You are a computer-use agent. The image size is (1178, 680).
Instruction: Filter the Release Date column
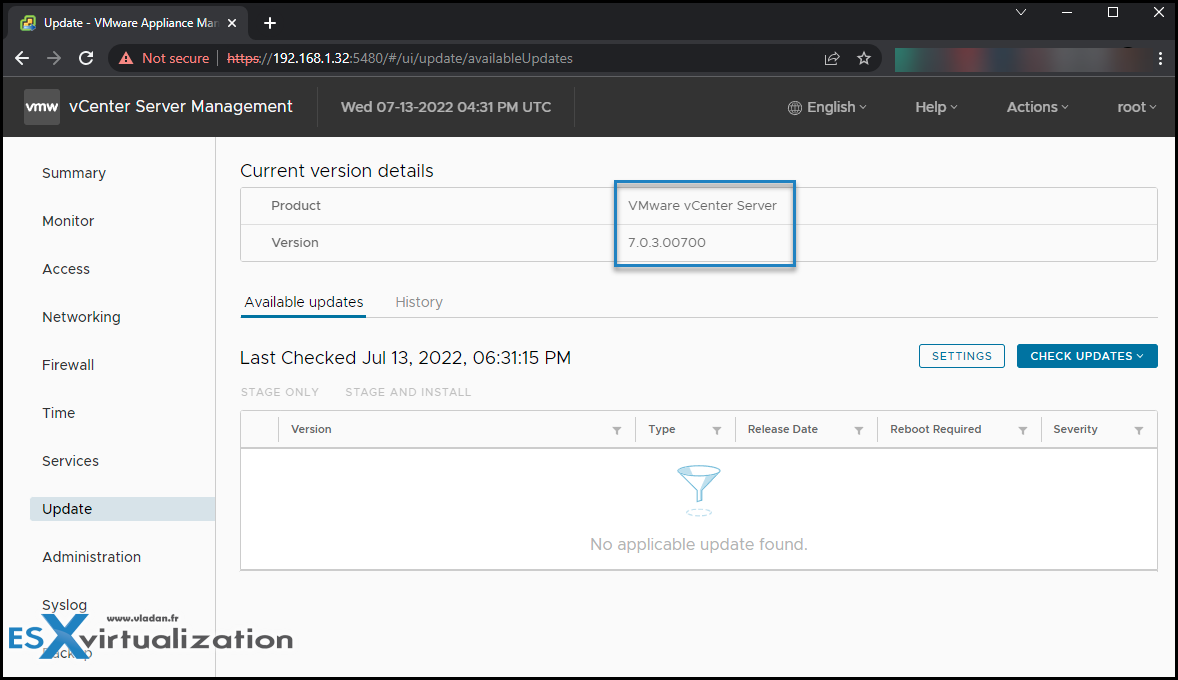point(859,430)
